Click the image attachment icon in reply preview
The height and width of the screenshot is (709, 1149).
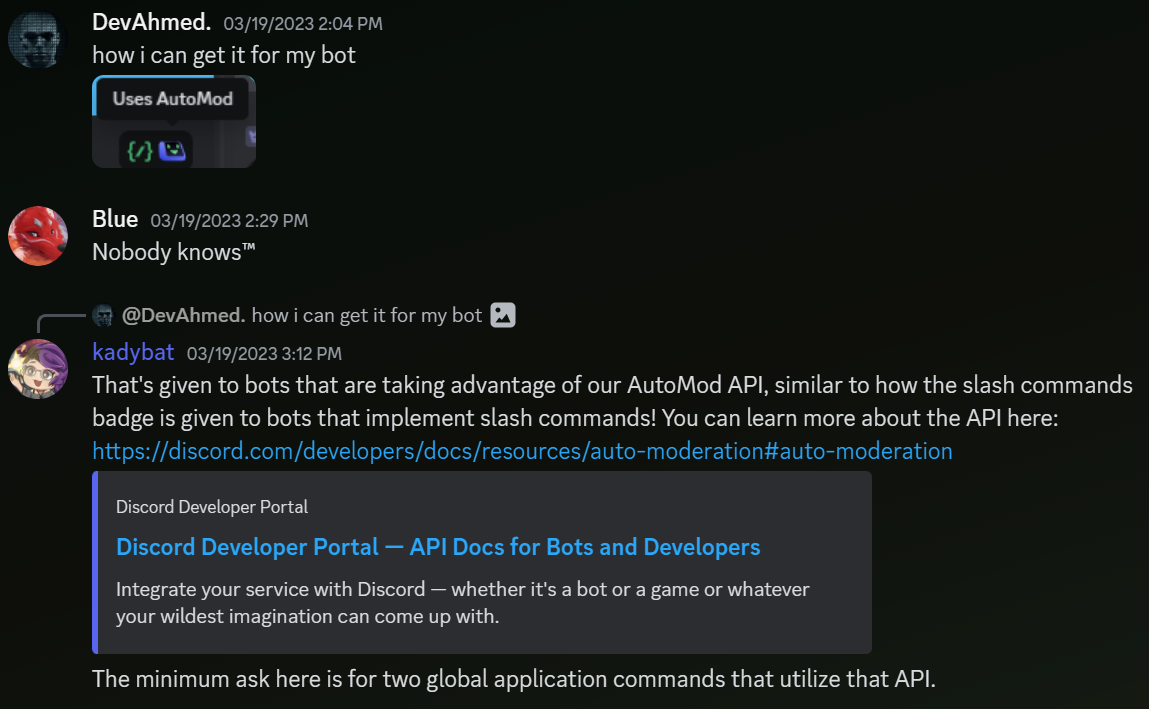click(x=503, y=315)
